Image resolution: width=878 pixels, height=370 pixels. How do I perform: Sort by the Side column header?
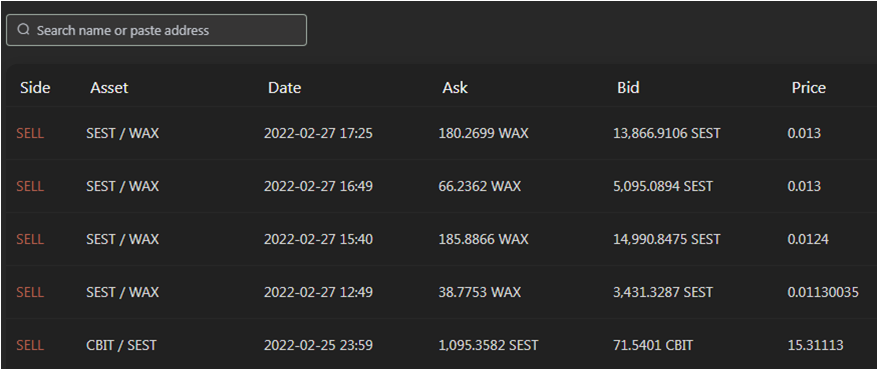point(35,88)
